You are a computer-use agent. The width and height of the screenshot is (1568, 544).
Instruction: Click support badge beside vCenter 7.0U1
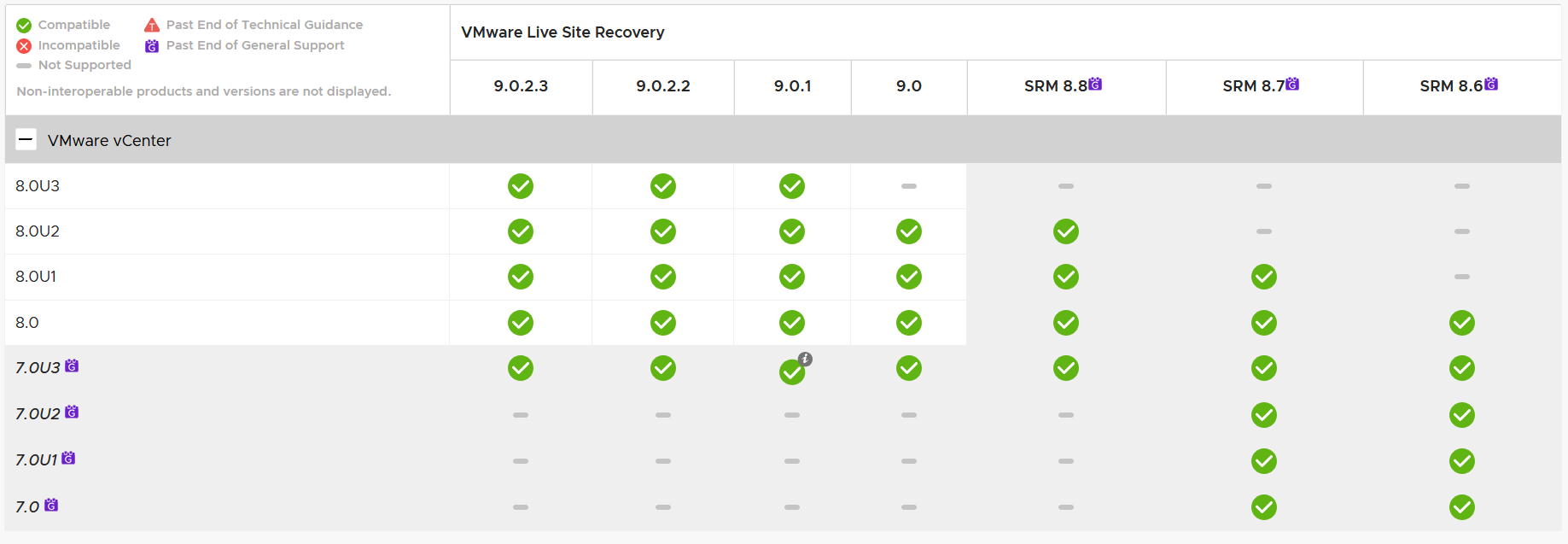coord(68,459)
